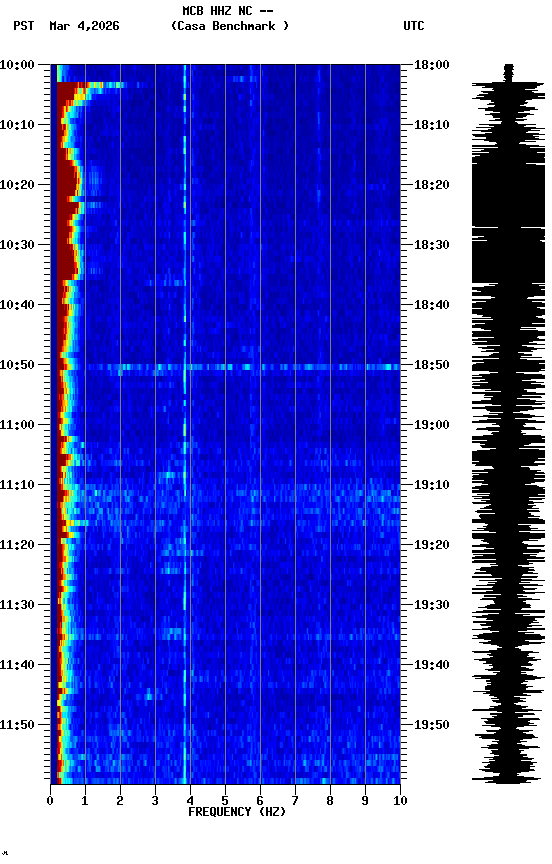Click the 11:00 PST time label
Viewport: 552px width, 864px height.
17,425
